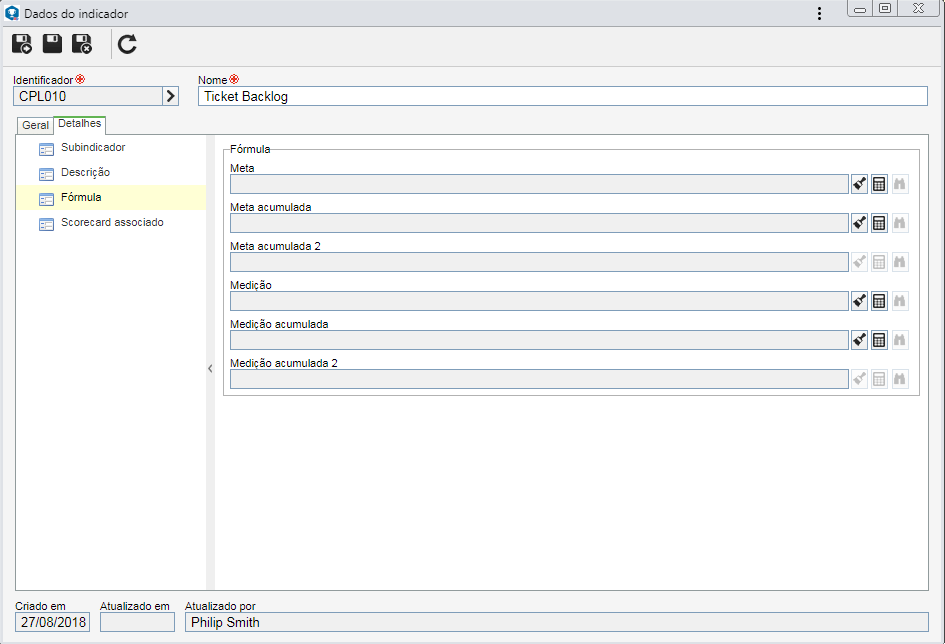Select the Fórmula section
This screenshot has width=945, height=644.
coord(111,198)
